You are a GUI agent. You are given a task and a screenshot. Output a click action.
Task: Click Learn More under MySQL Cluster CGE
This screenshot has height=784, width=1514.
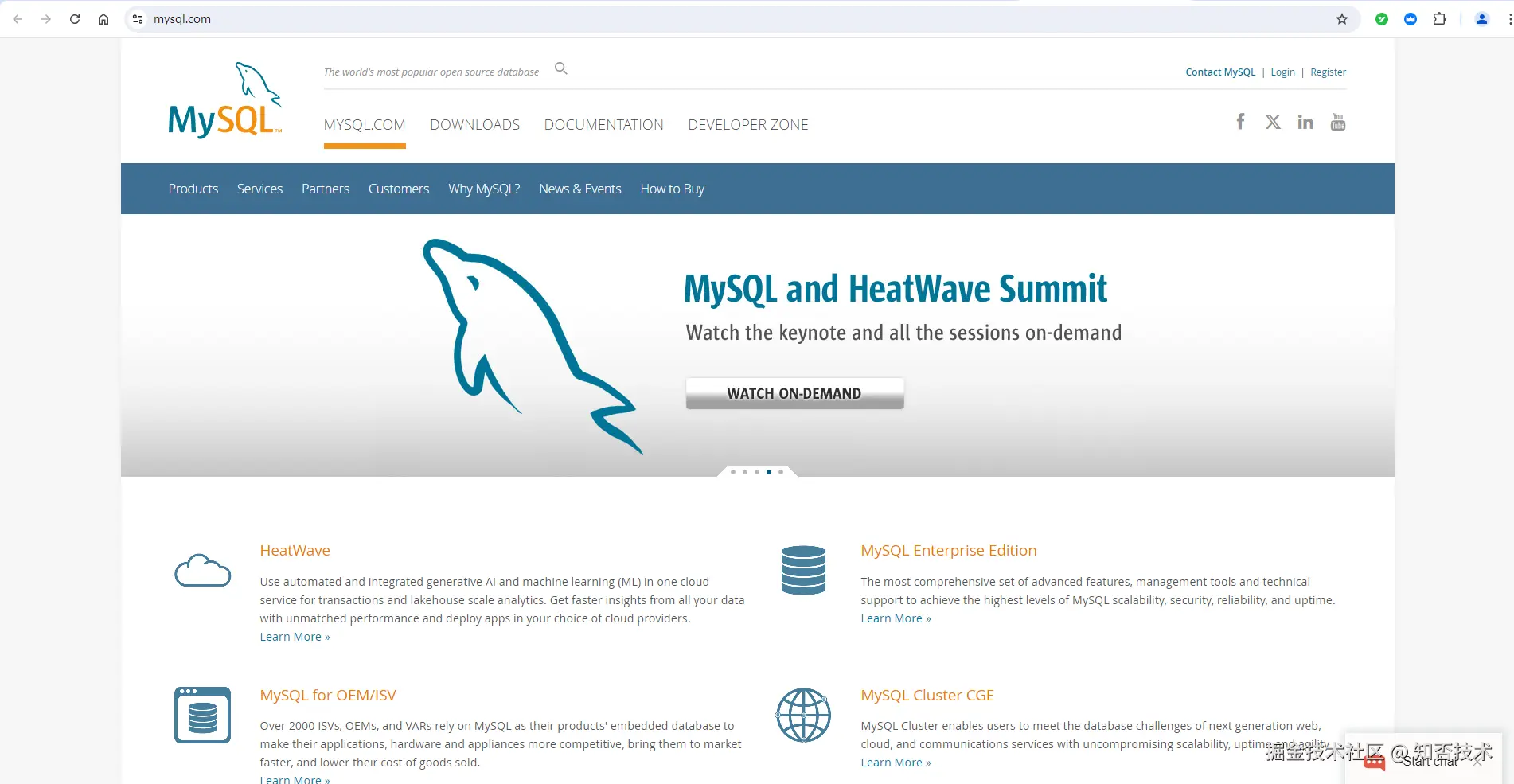(x=896, y=763)
